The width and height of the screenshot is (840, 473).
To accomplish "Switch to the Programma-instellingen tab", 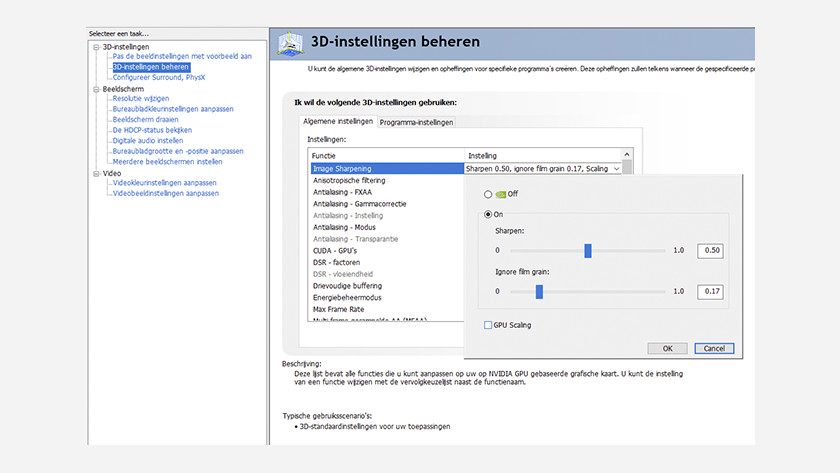I will pyautogui.click(x=415, y=122).
